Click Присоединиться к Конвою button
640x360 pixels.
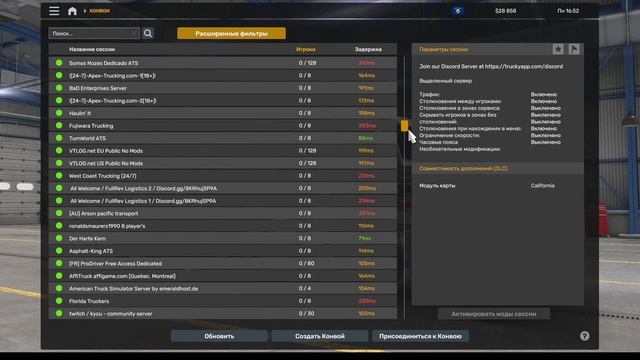pyautogui.click(x=420, y=336)
